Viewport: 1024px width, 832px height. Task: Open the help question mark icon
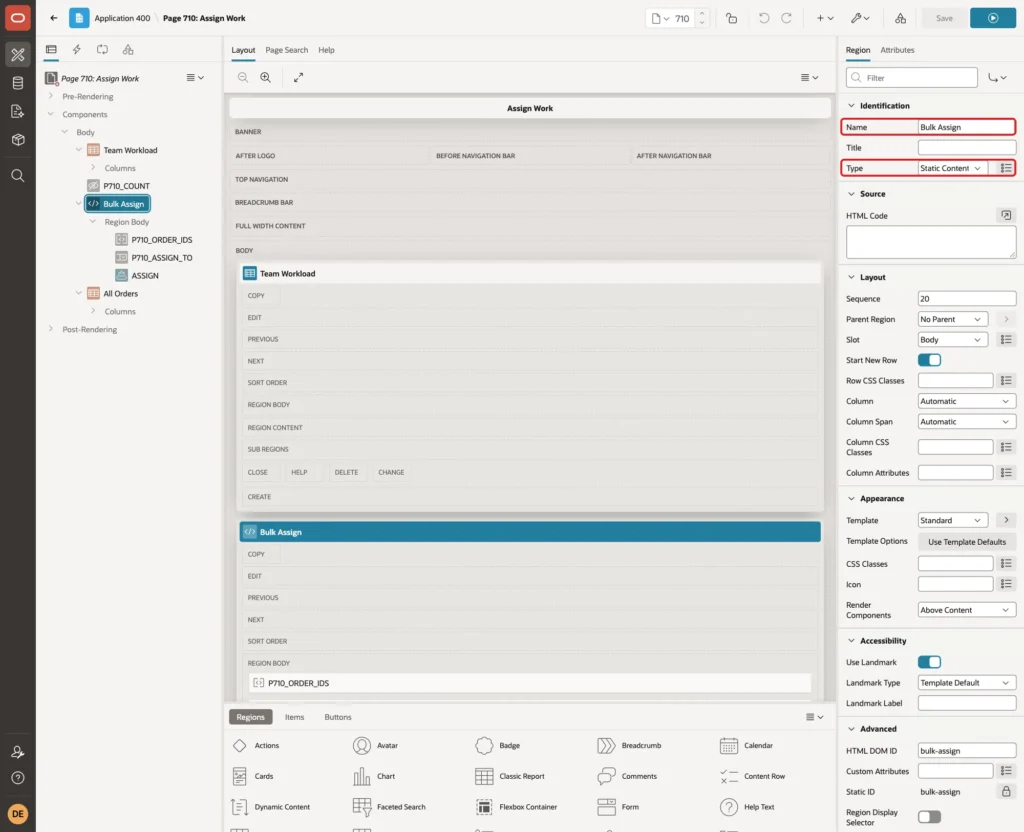coord(18,778)
